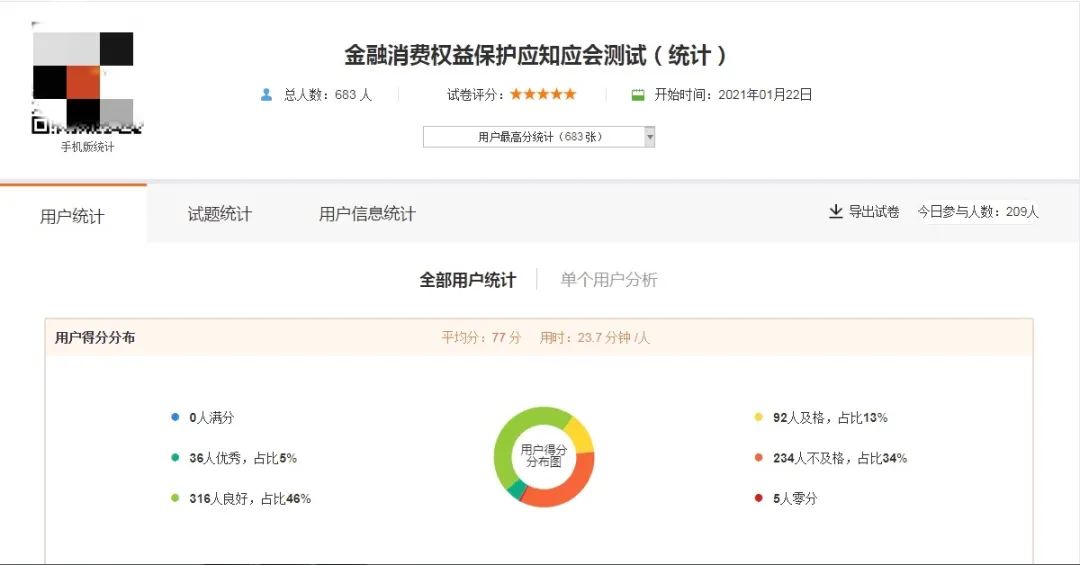This screenshot has height=565, width=1080.
Task: Click the small QR icon above 手机版统计
Action: point(40,125)
